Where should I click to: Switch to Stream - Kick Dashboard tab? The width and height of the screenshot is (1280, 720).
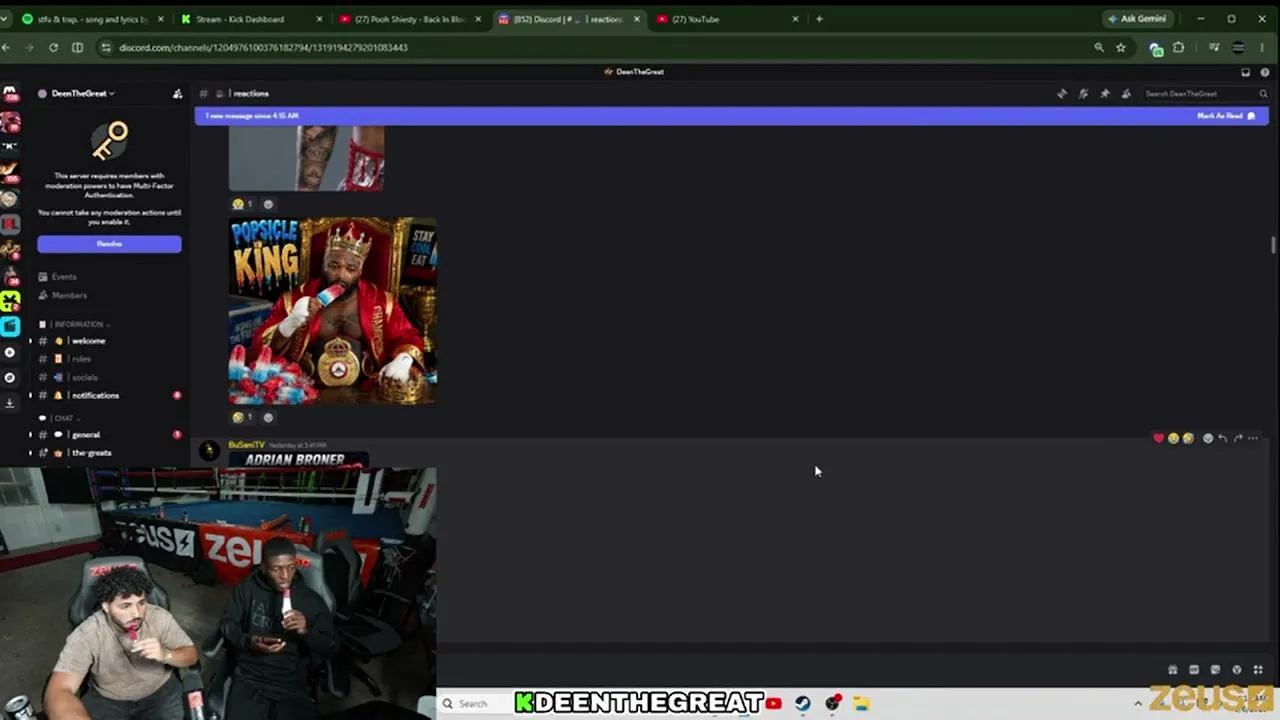[x=252, y=19]
